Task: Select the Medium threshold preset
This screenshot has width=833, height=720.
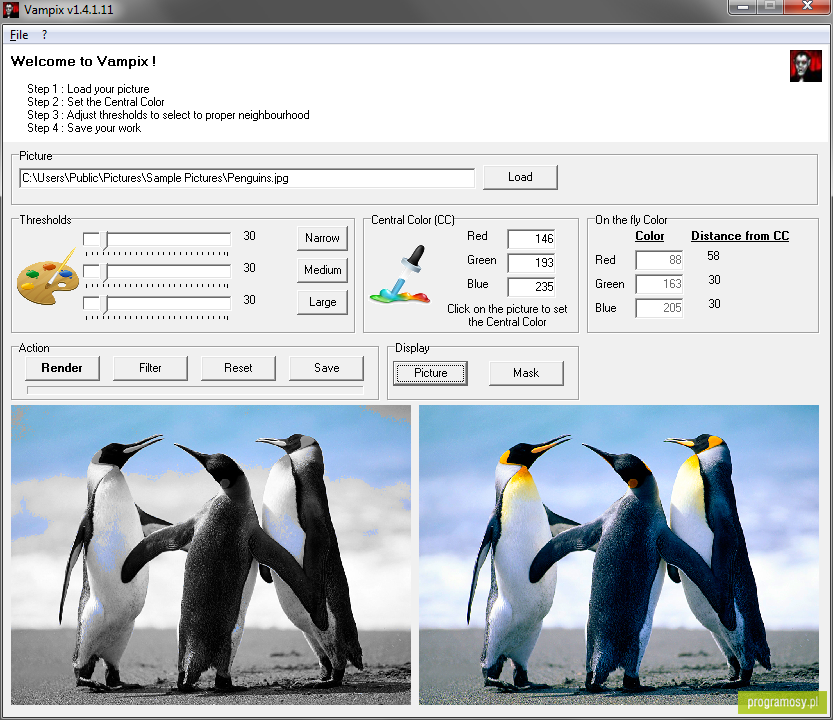Action: coord(322,270)
